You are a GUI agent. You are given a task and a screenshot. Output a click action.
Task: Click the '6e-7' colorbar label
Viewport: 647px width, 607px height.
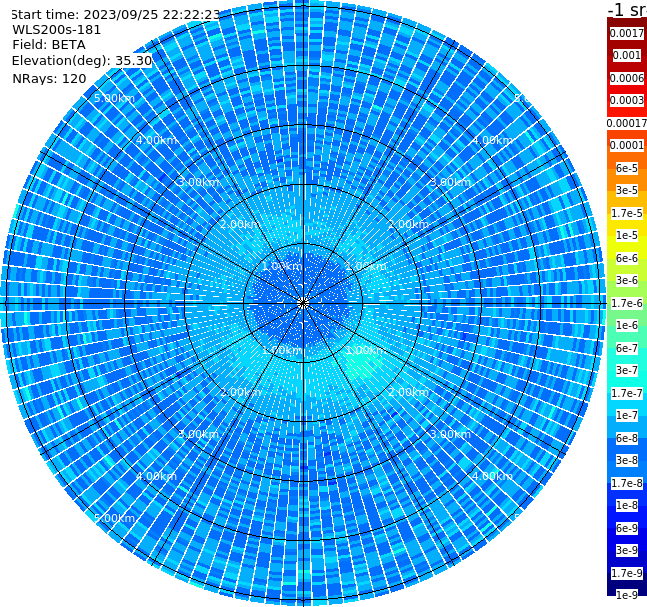tap(627, 348)
